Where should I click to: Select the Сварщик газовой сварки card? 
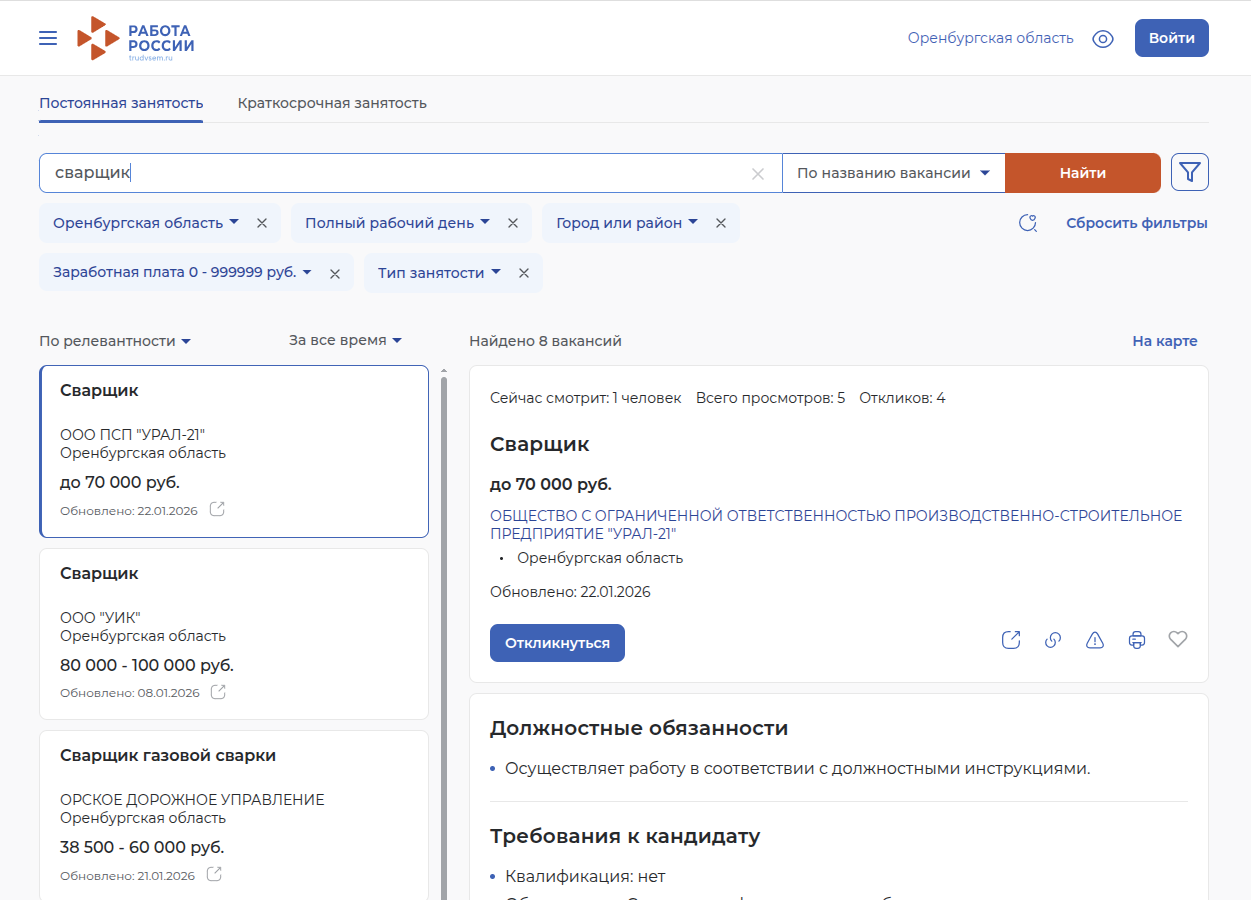234,815
